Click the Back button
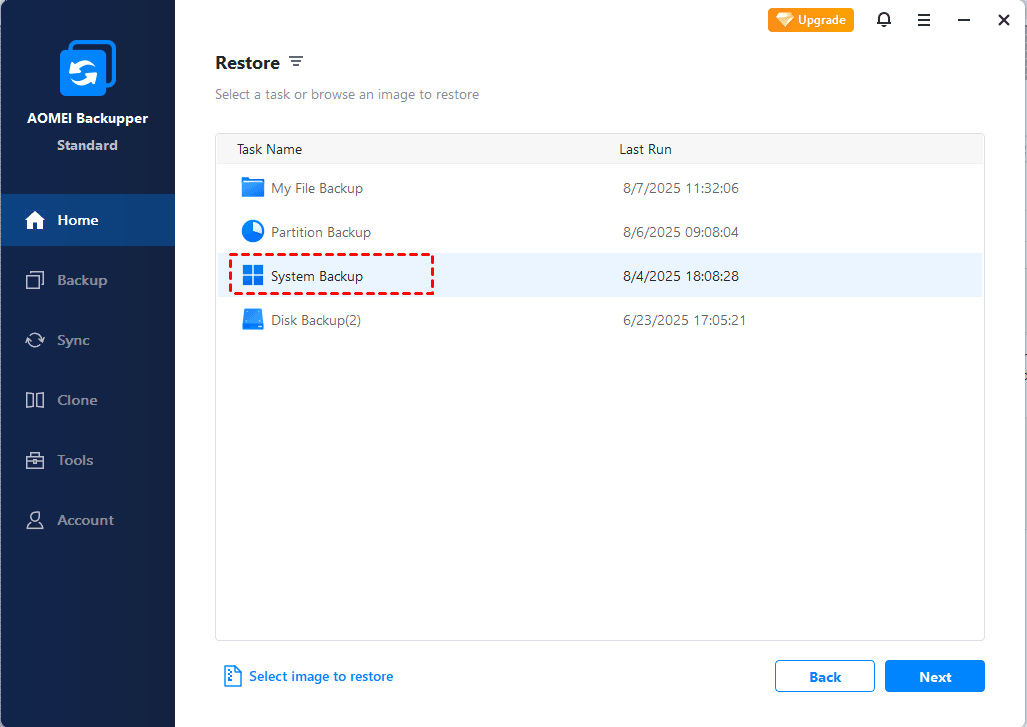 pos(824,677)
